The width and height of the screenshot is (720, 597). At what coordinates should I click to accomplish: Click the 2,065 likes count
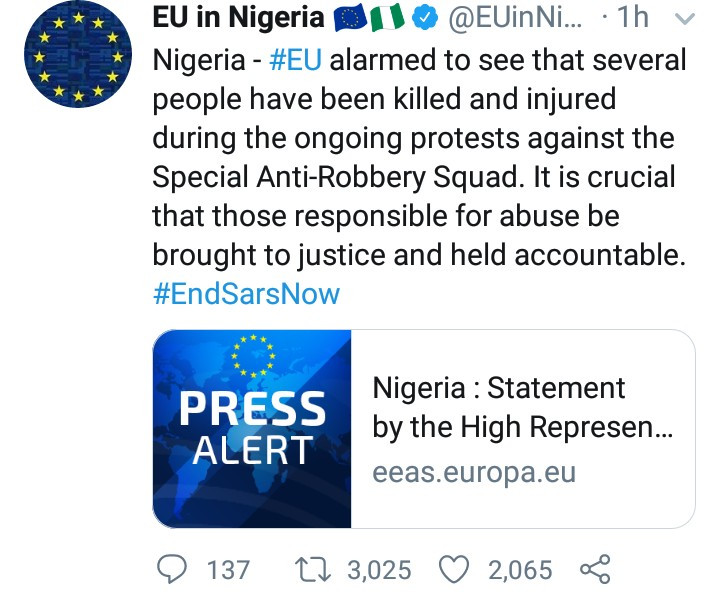520,569
